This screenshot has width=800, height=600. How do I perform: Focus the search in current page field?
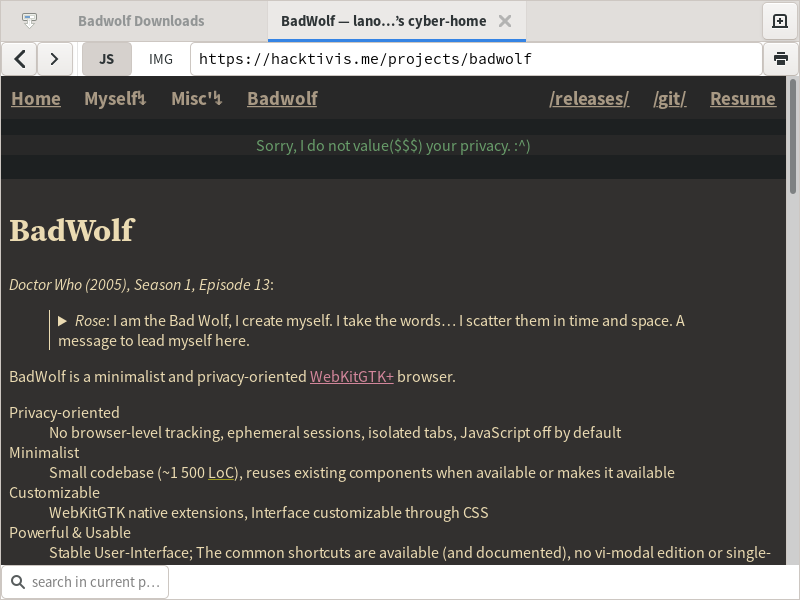[x=95, y=582]
